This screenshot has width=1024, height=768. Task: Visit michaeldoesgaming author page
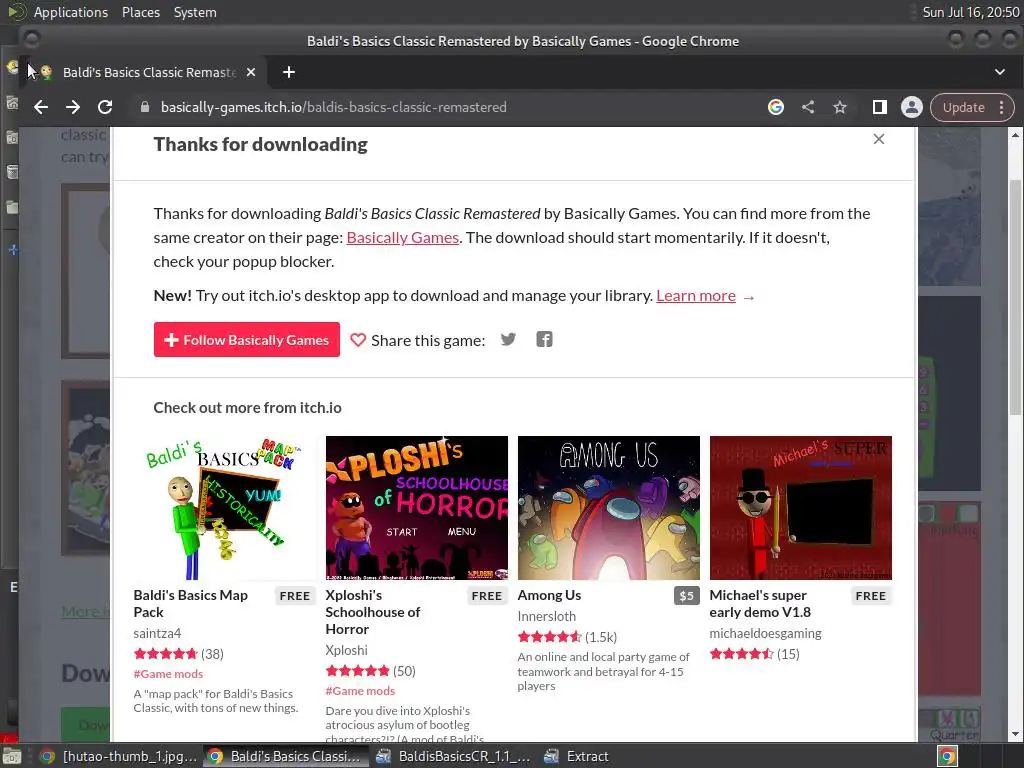765,633
